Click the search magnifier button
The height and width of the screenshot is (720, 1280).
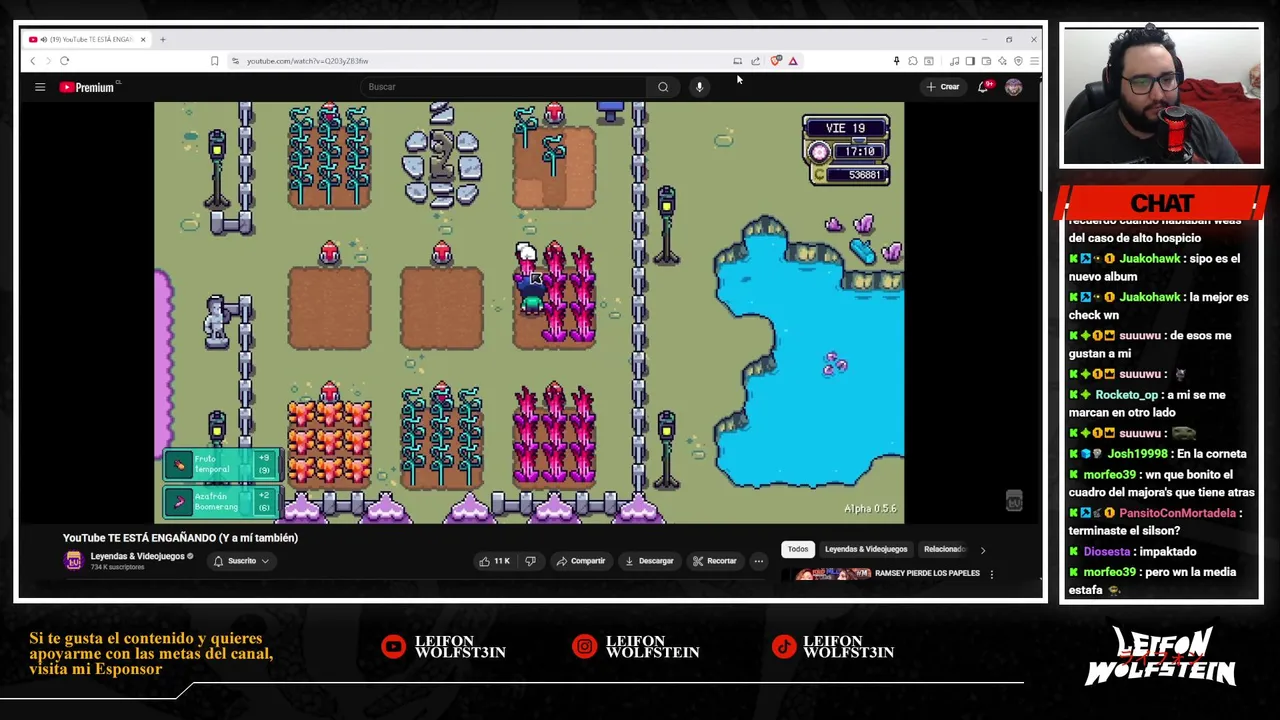(x=663, y=87)
